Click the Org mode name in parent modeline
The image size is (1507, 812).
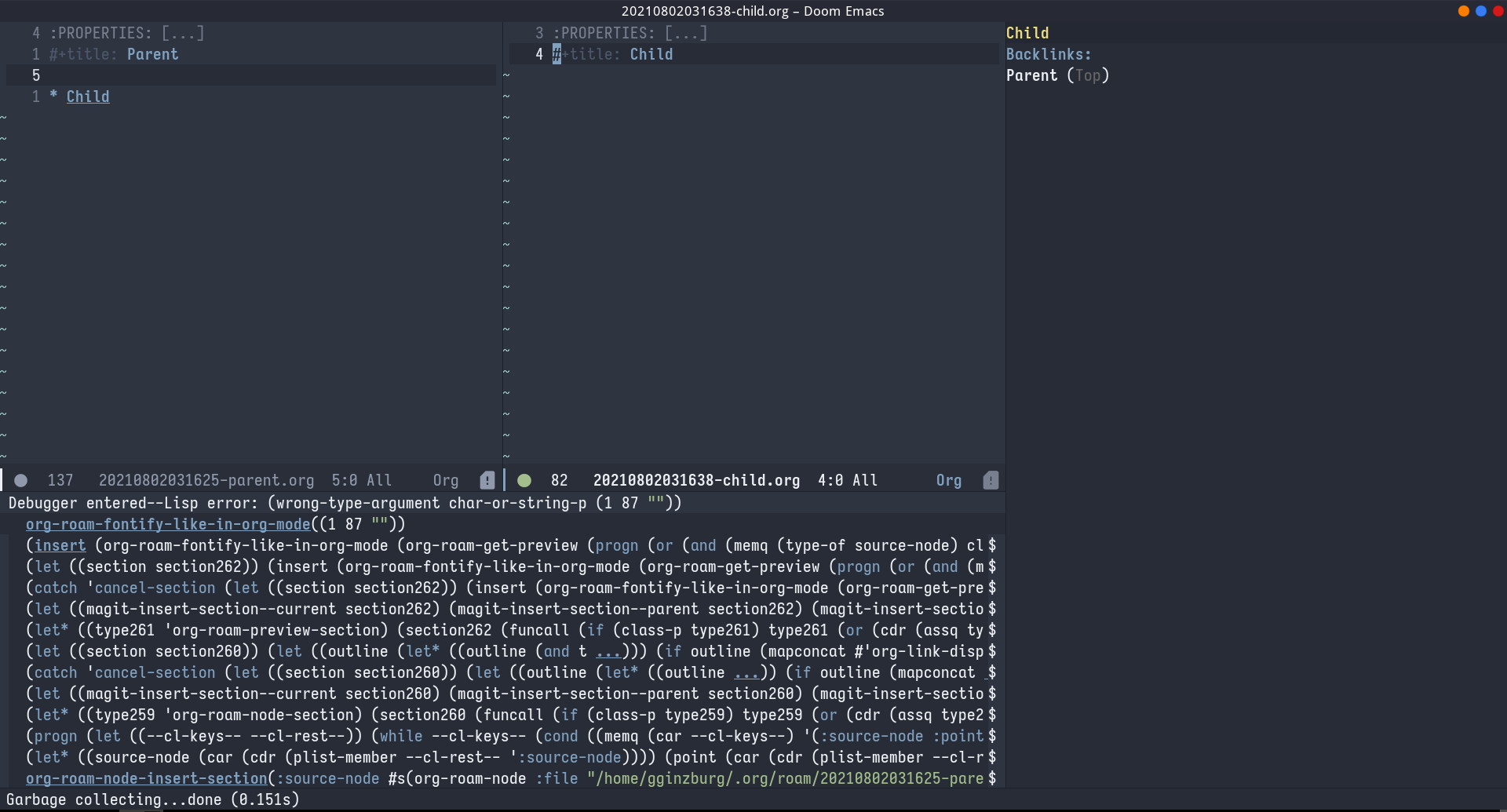tap(445, 479)
